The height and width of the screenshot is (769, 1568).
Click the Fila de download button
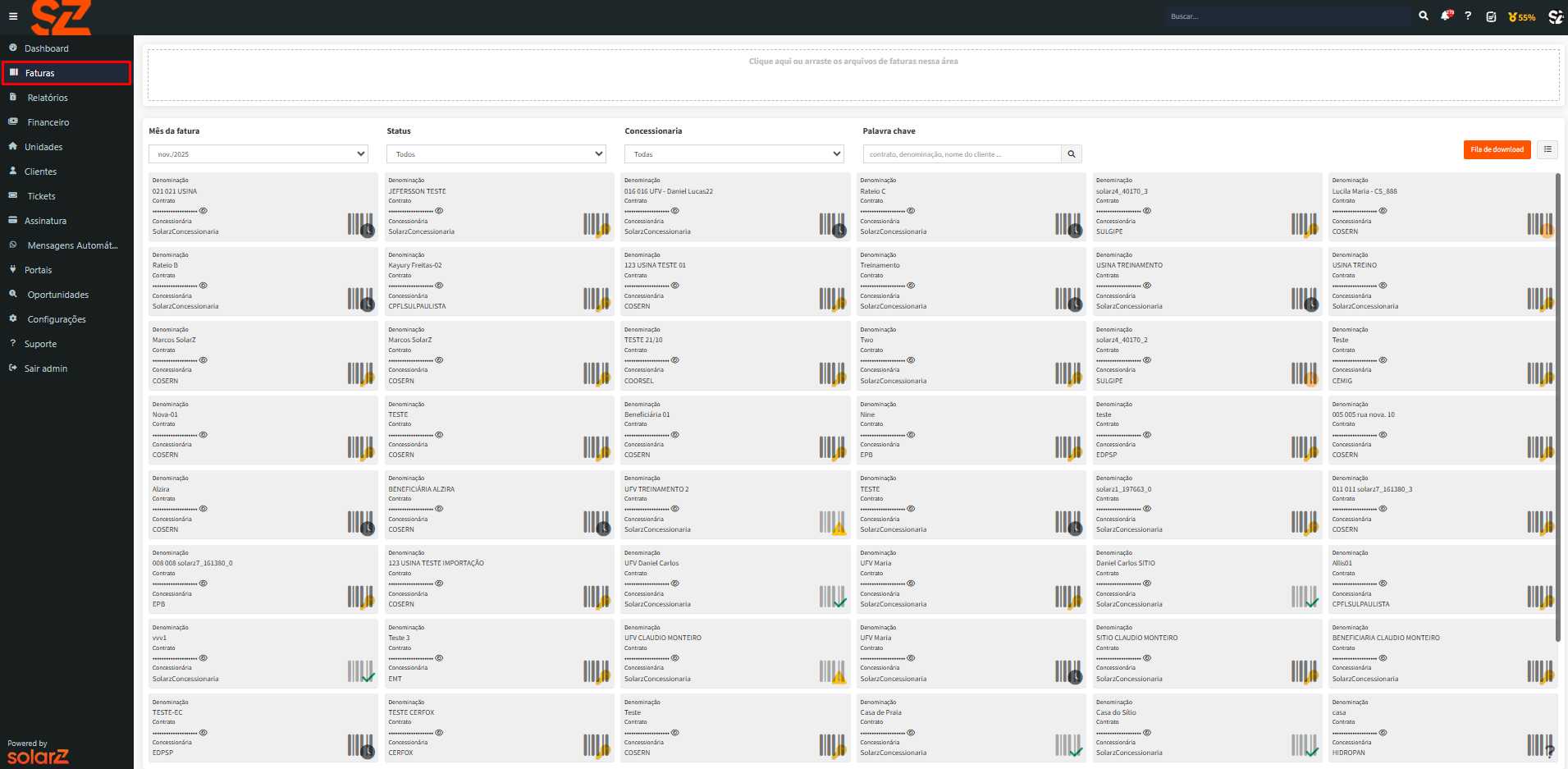point(1497,149)
